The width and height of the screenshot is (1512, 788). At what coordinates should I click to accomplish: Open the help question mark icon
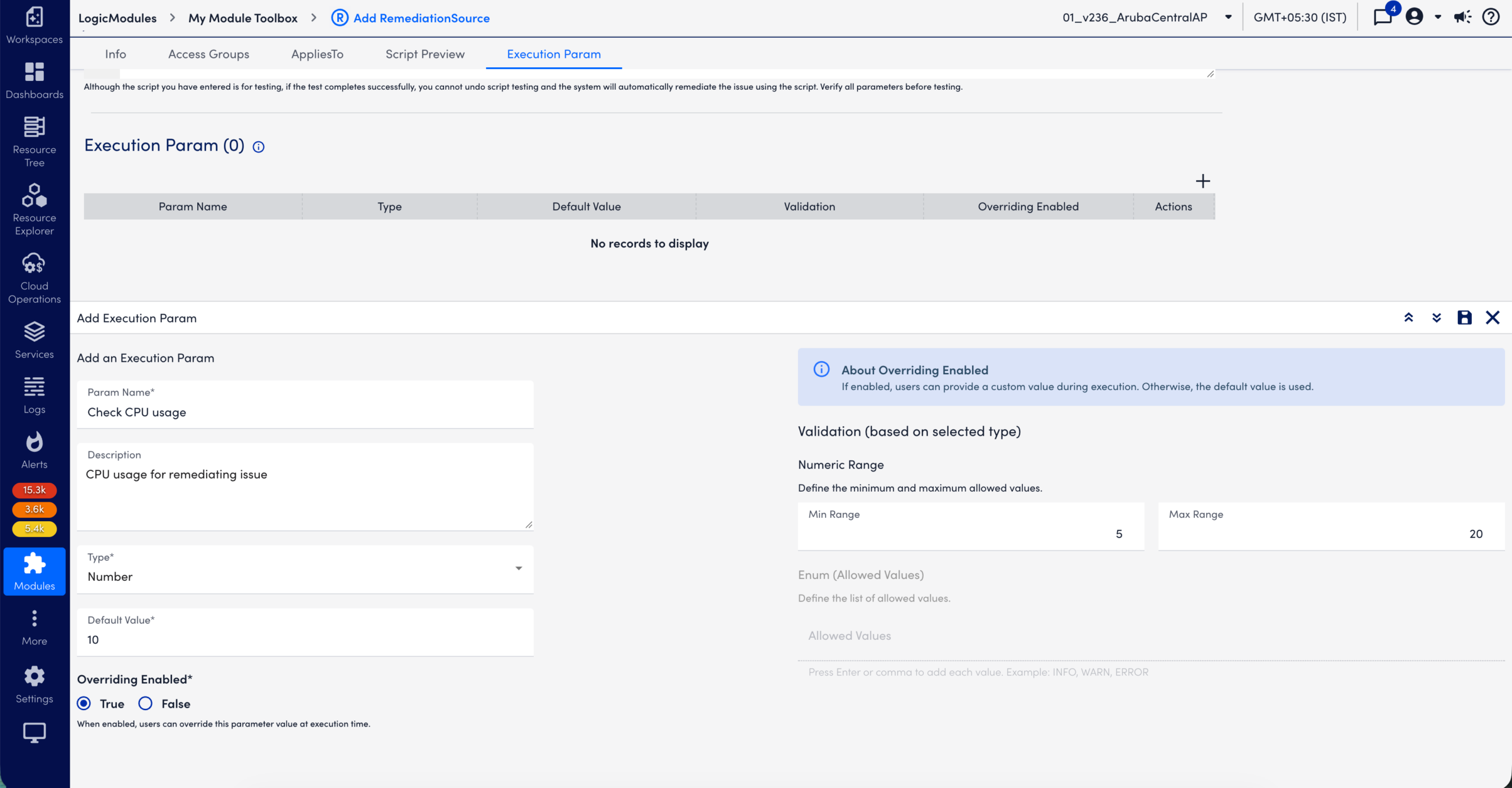pyautogui.click(x=1491, y=17)
